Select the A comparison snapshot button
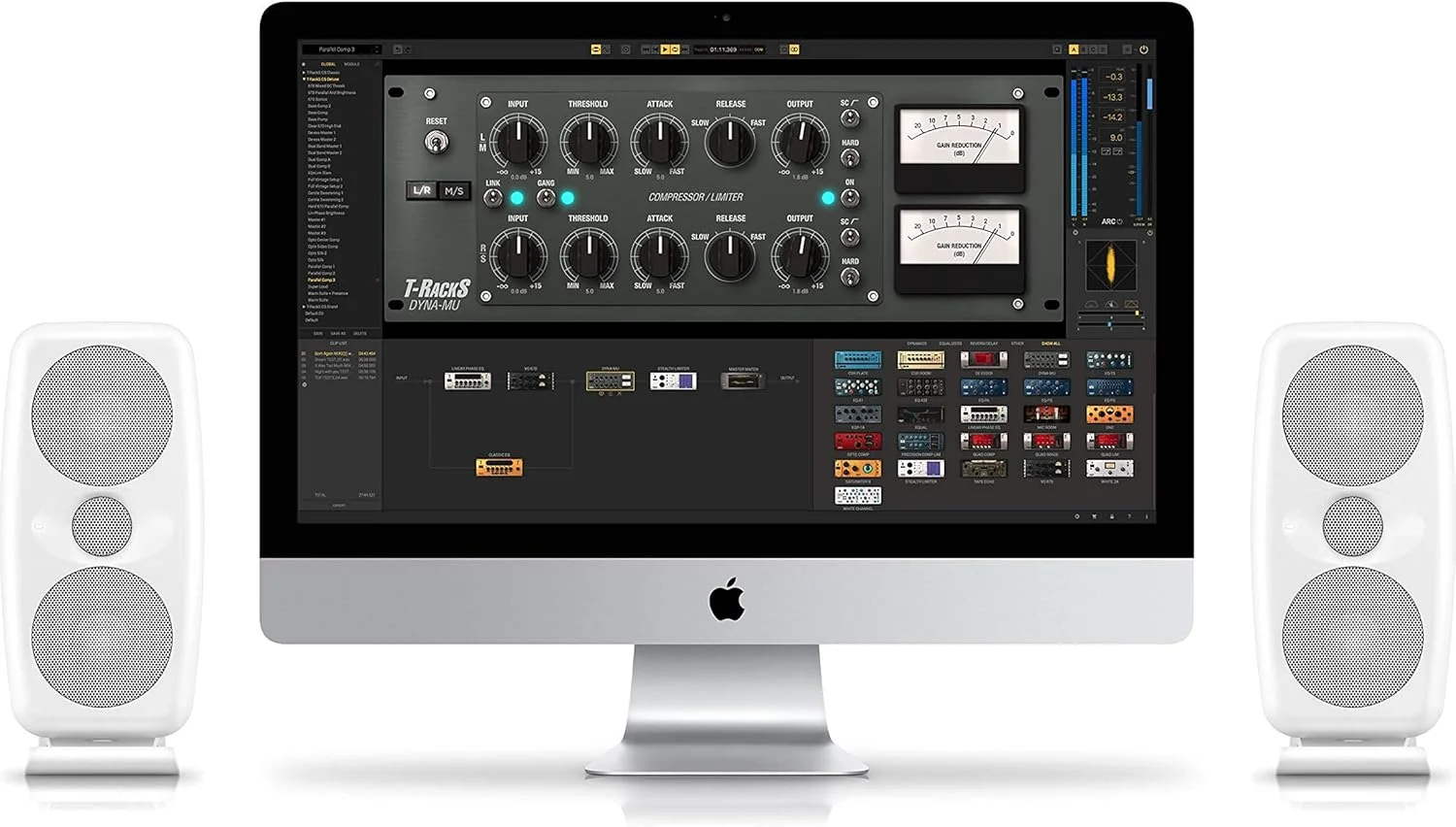1456x827 pixels. (x=1074, y=50)
